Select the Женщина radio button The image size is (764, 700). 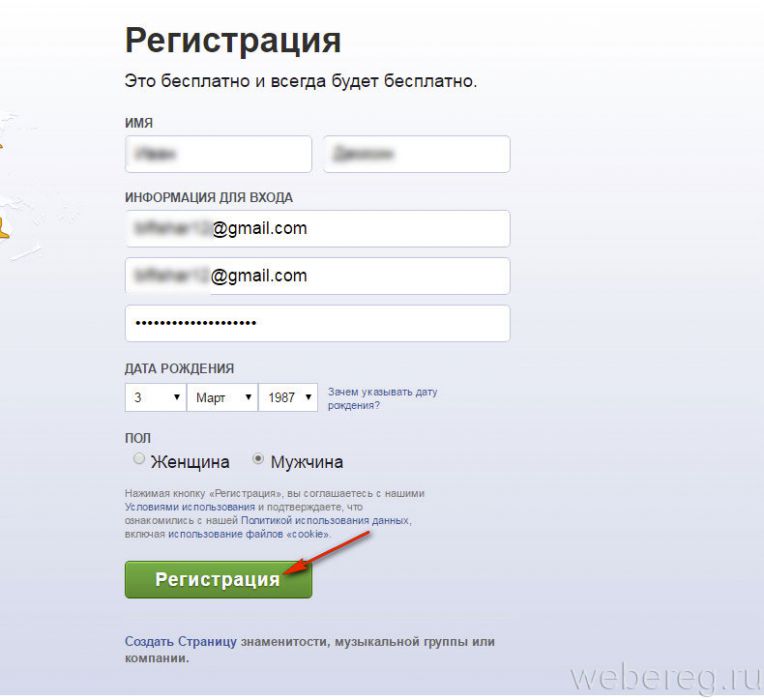coord(139,459)
